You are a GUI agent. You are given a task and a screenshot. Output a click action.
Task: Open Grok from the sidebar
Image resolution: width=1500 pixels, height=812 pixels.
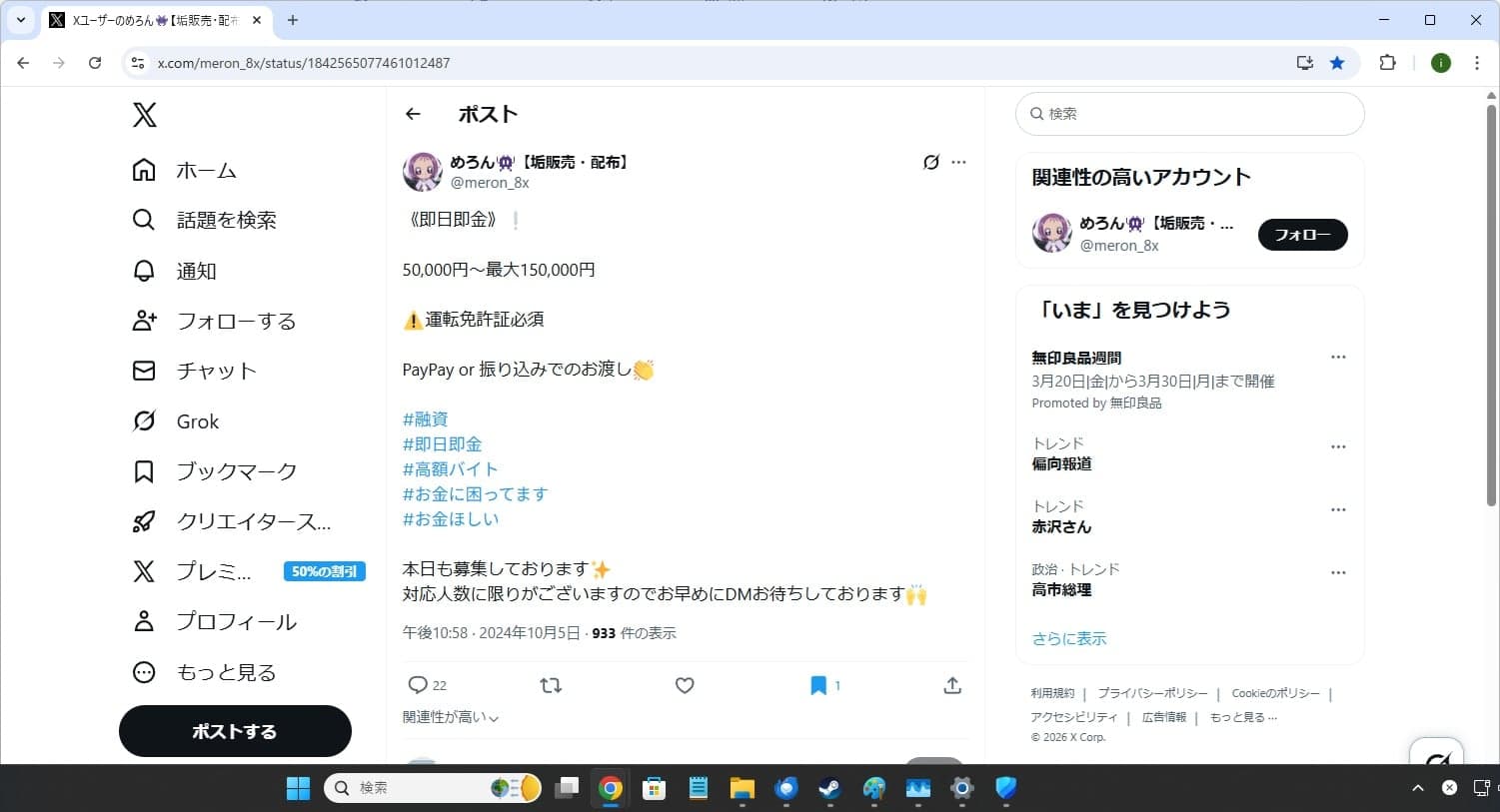176,421
